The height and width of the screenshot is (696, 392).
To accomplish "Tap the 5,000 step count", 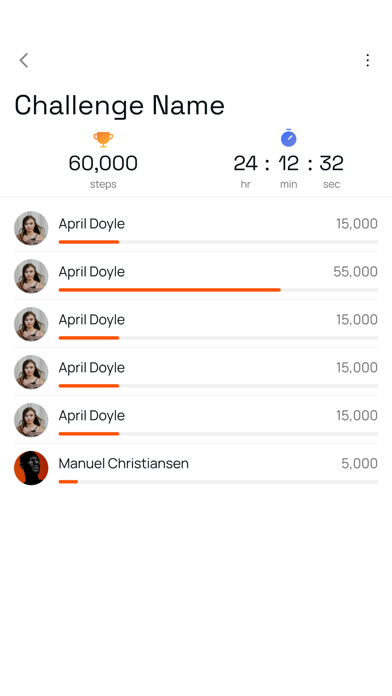I will tap(359, 463).
